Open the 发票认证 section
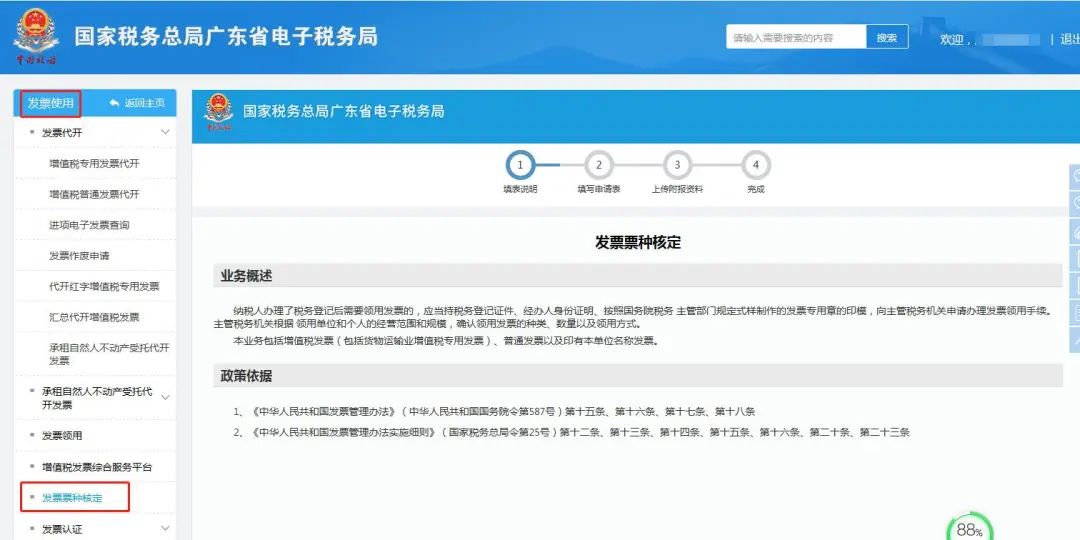The width and height of the screenshot is (1080, 540). (62, 529)
